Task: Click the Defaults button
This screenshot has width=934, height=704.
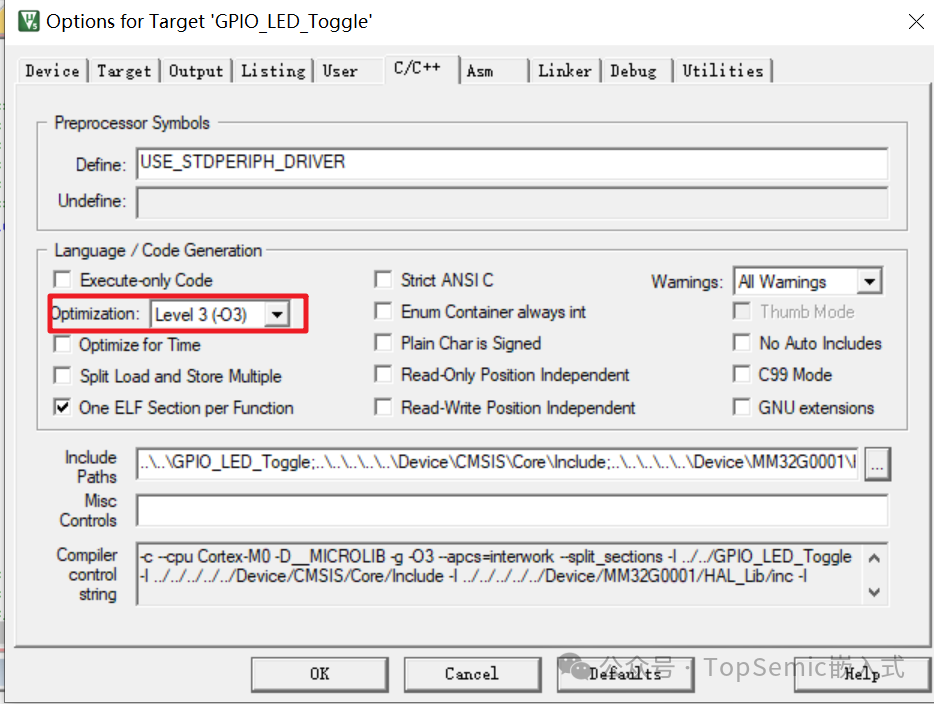Action: coord(625,674)
